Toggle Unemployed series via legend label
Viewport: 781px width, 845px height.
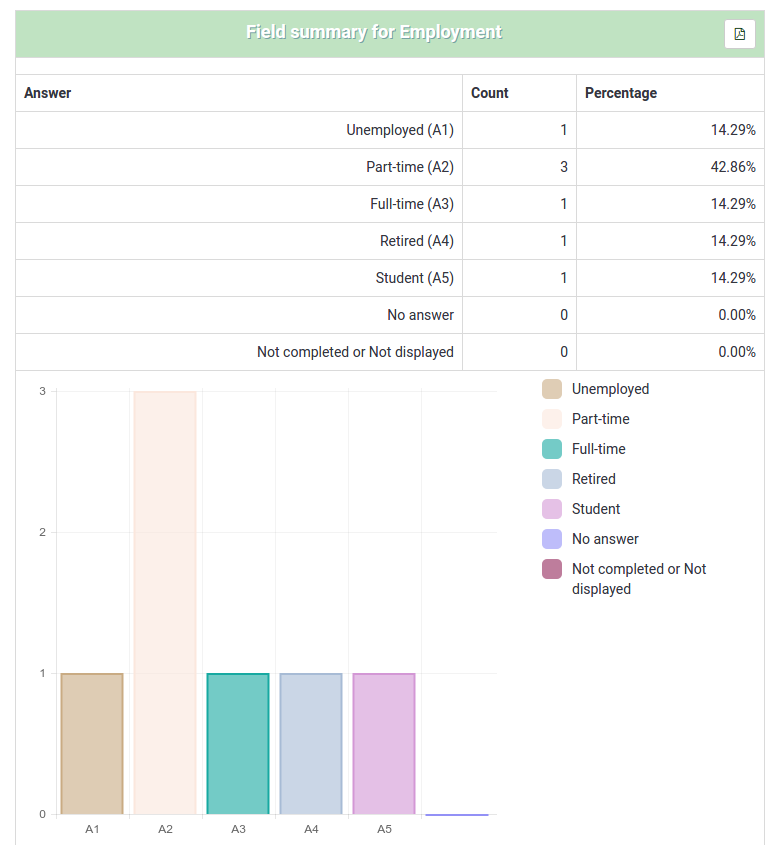click(x=610, y=389)
